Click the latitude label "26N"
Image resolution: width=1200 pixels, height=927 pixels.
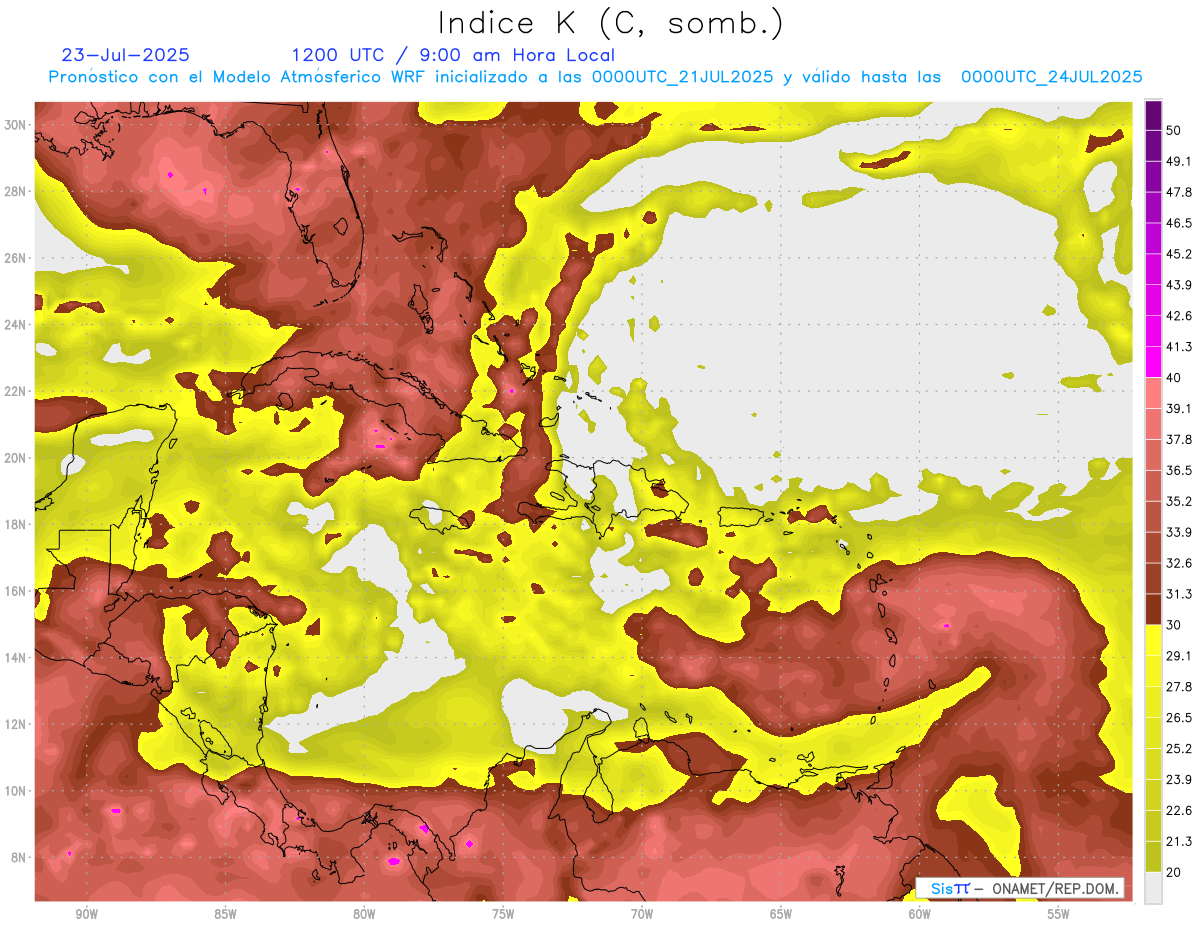[15, 258]
